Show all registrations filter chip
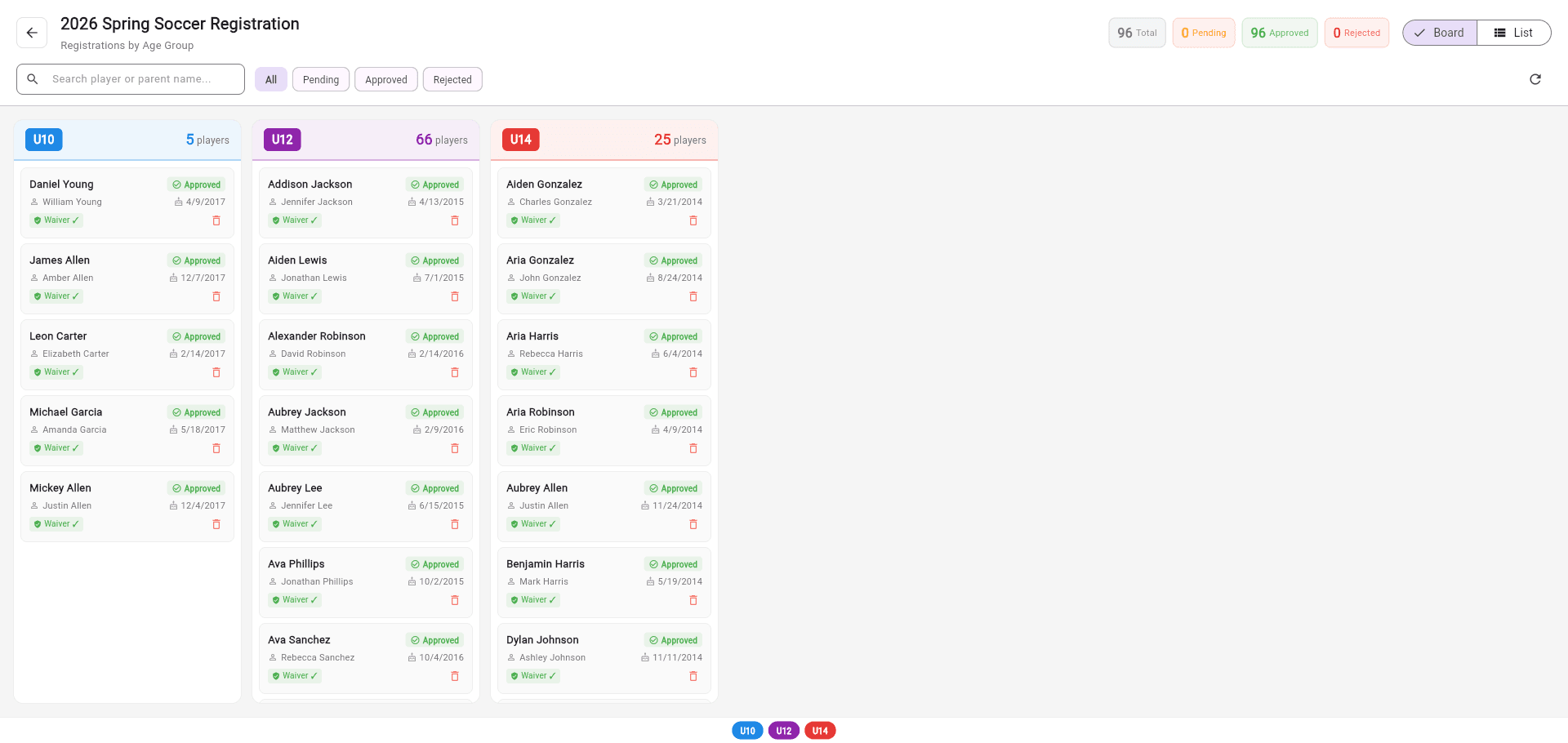The height and width of the screenshot is (743, 1568). coord(271,79)
